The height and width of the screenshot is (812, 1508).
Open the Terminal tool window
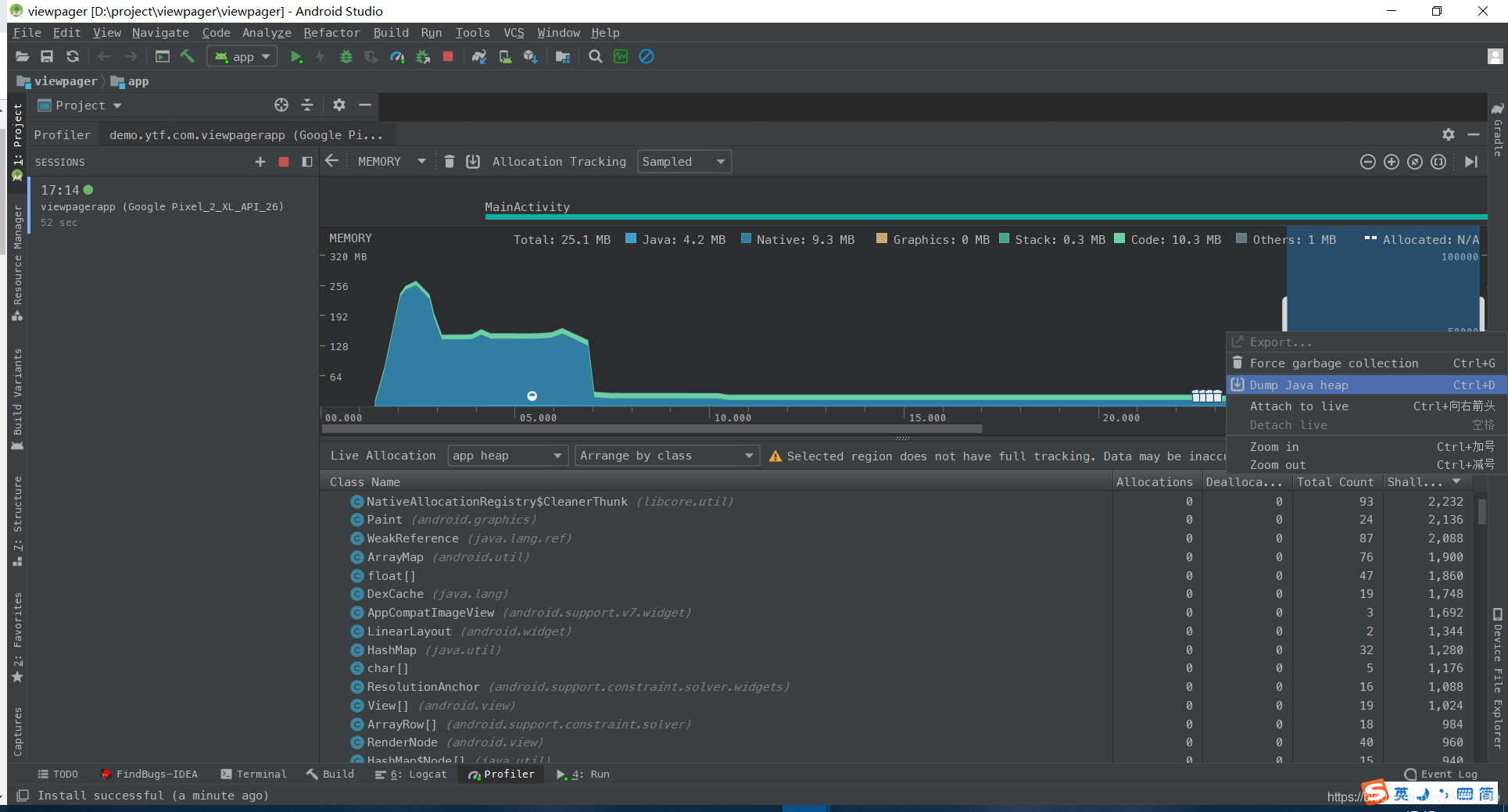point(253,774)
